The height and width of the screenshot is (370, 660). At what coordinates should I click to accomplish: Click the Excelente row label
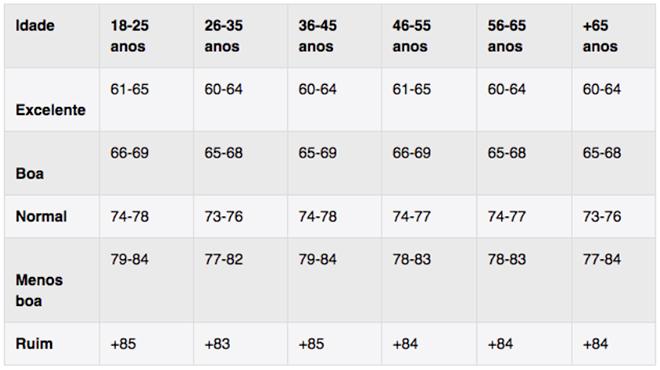[51, 110]
